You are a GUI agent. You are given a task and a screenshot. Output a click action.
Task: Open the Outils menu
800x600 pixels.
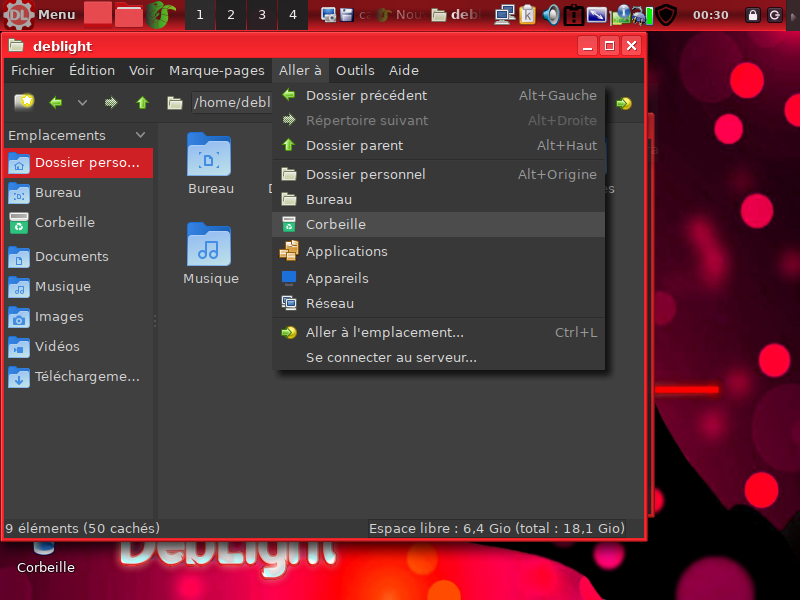tap(355, 70)
